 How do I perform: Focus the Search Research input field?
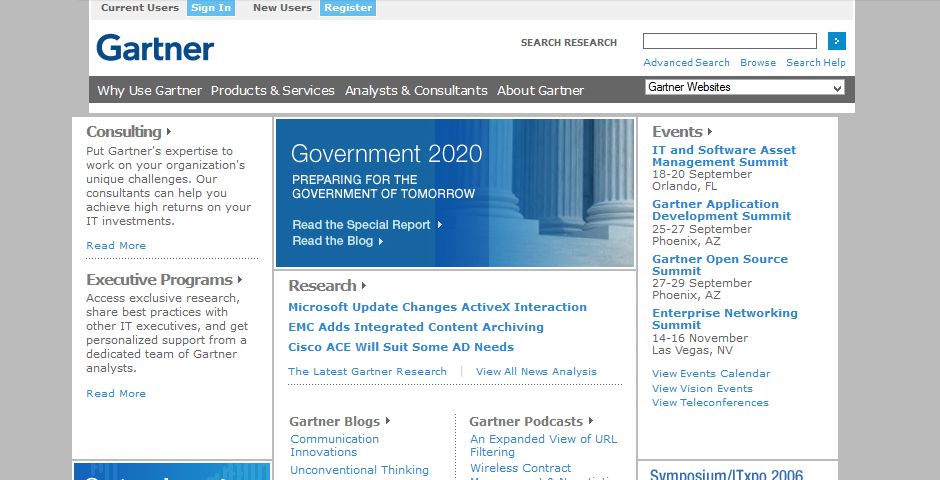click(x=730, y=41)
